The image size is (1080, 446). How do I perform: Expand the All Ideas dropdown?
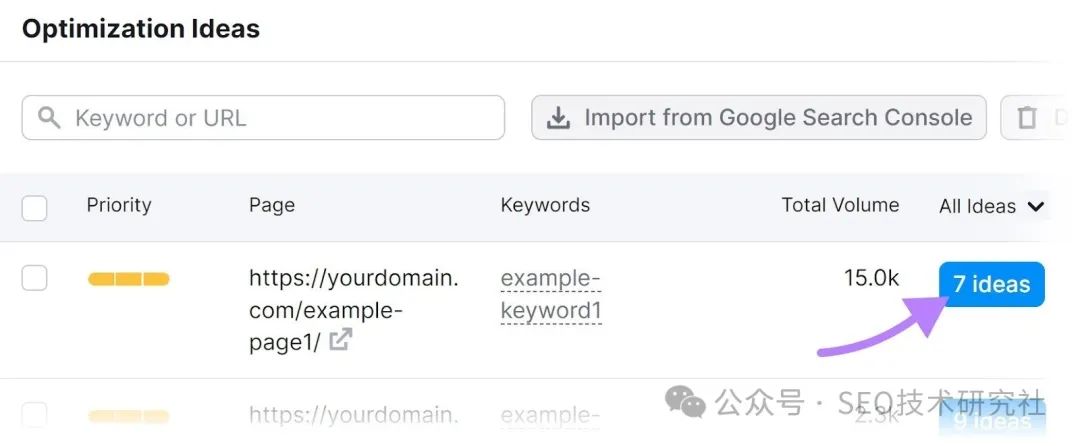(x=978, y=206)
